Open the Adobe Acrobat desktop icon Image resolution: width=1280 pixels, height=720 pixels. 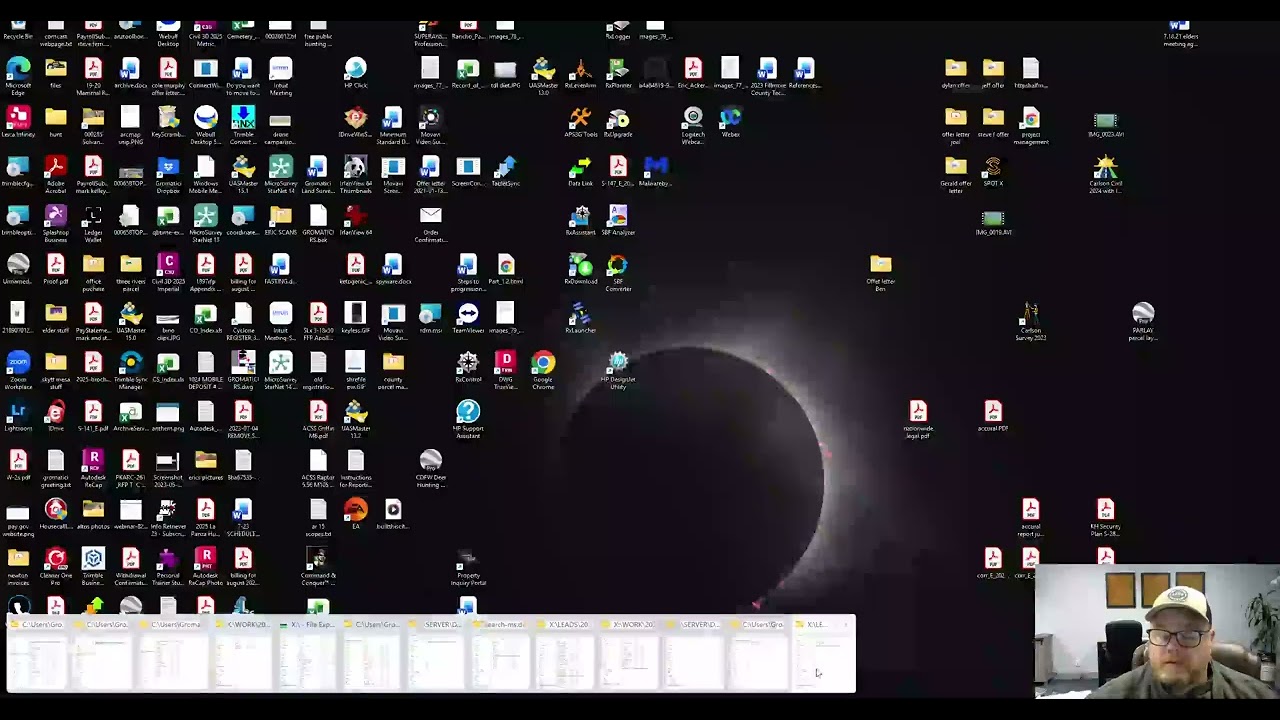pyautogui.click(x=55, y=168)
